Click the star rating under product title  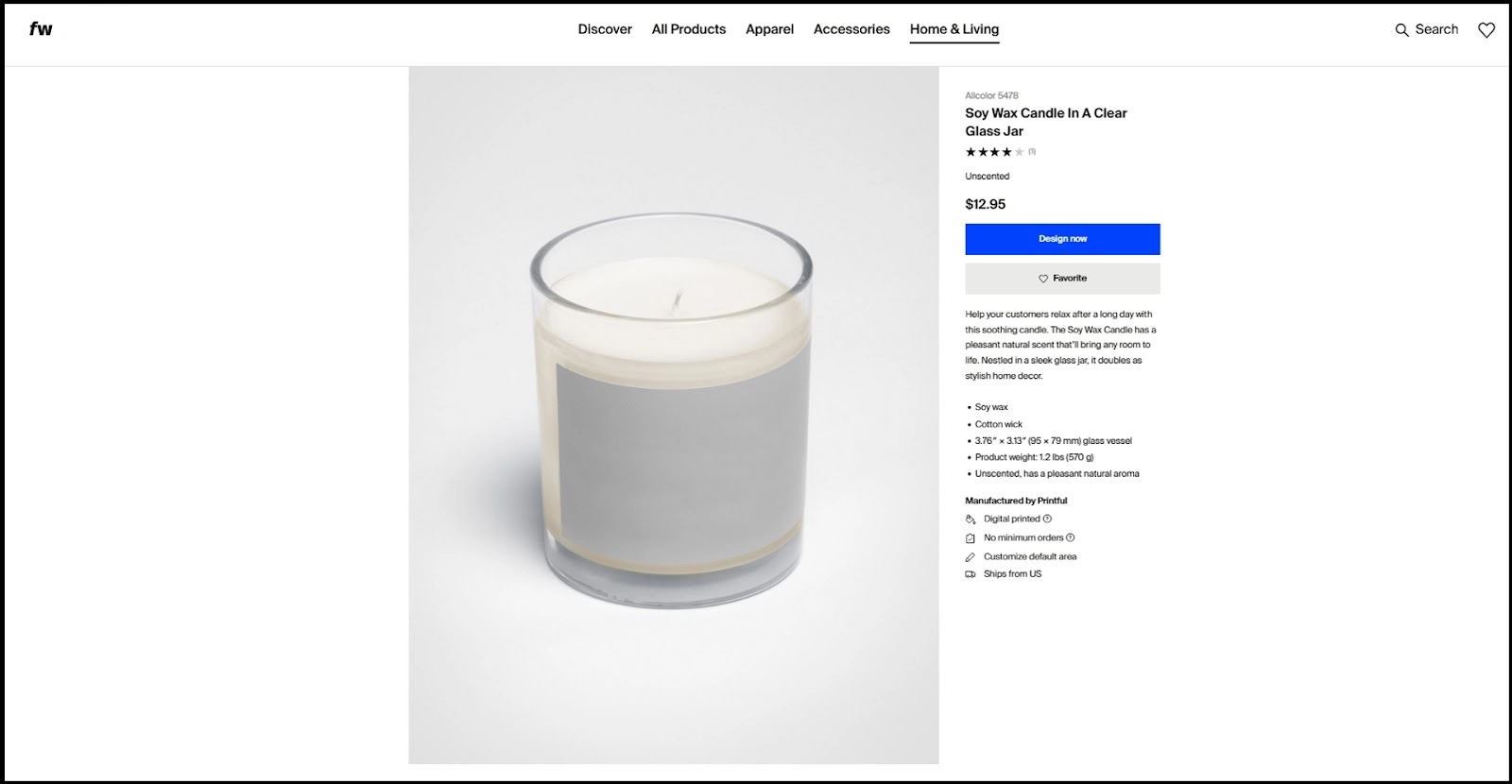coord(994,152)
